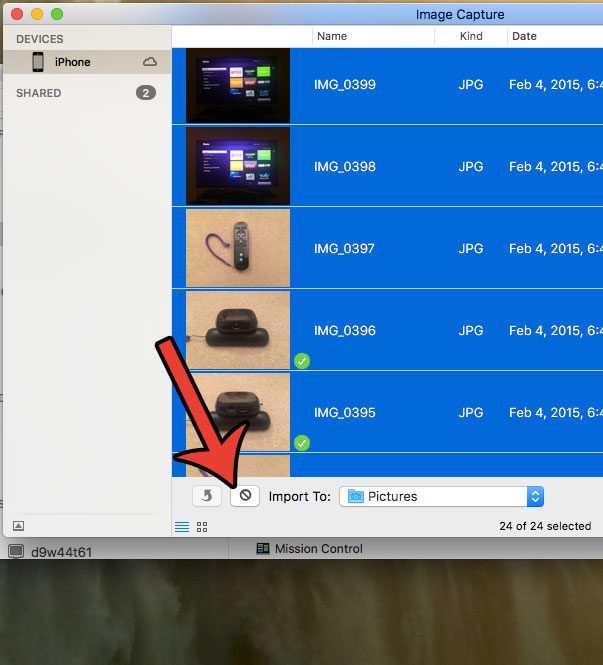Select the IMG_0398 thumbnail
Image resolution: width=603 pixels, height=665 pixels.
(238, 166)
